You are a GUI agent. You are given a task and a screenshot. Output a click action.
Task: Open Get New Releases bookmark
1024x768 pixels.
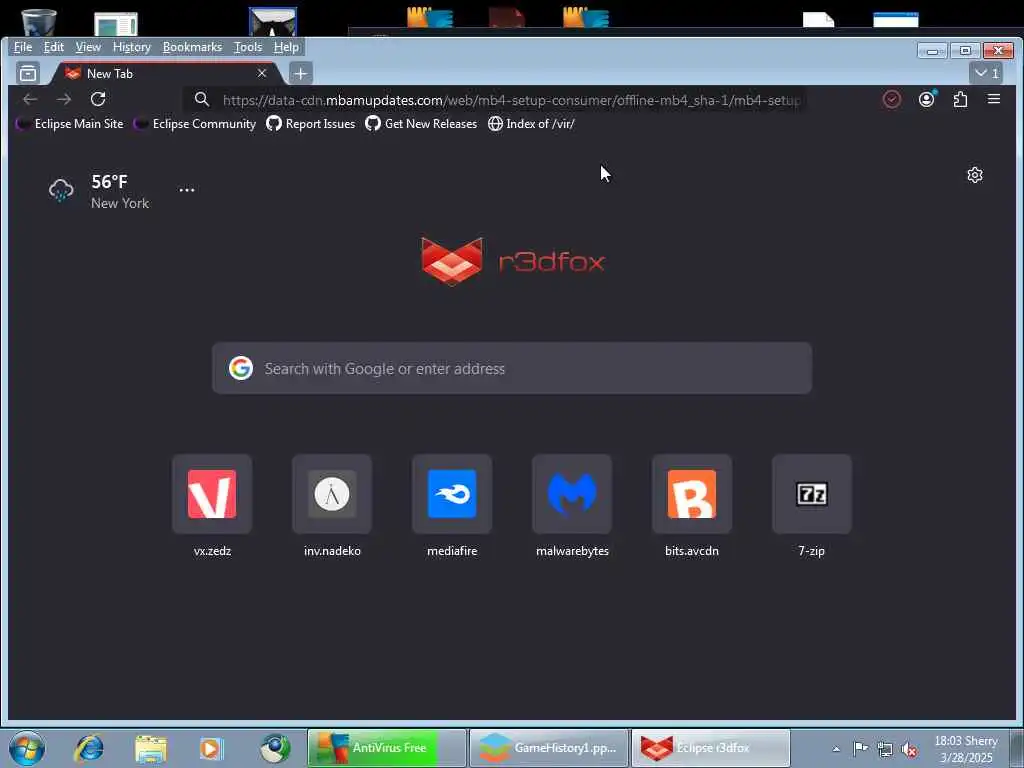point(421,123)
